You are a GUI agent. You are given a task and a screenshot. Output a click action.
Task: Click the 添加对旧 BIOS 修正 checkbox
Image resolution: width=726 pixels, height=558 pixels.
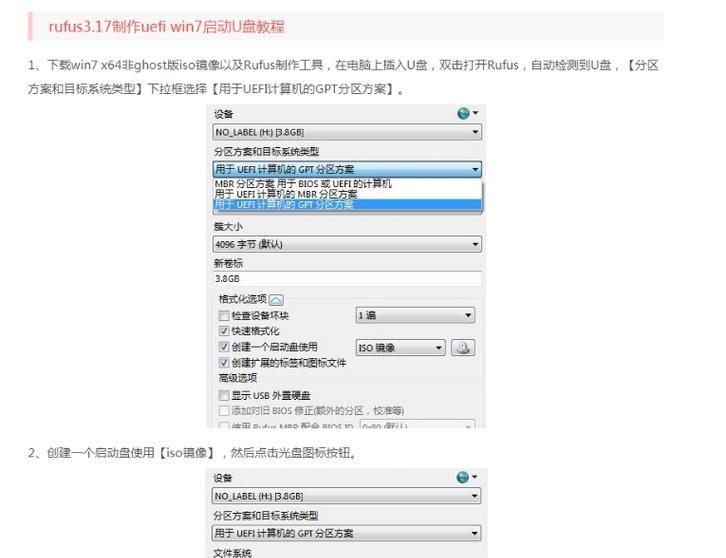(x=224, y=411)
